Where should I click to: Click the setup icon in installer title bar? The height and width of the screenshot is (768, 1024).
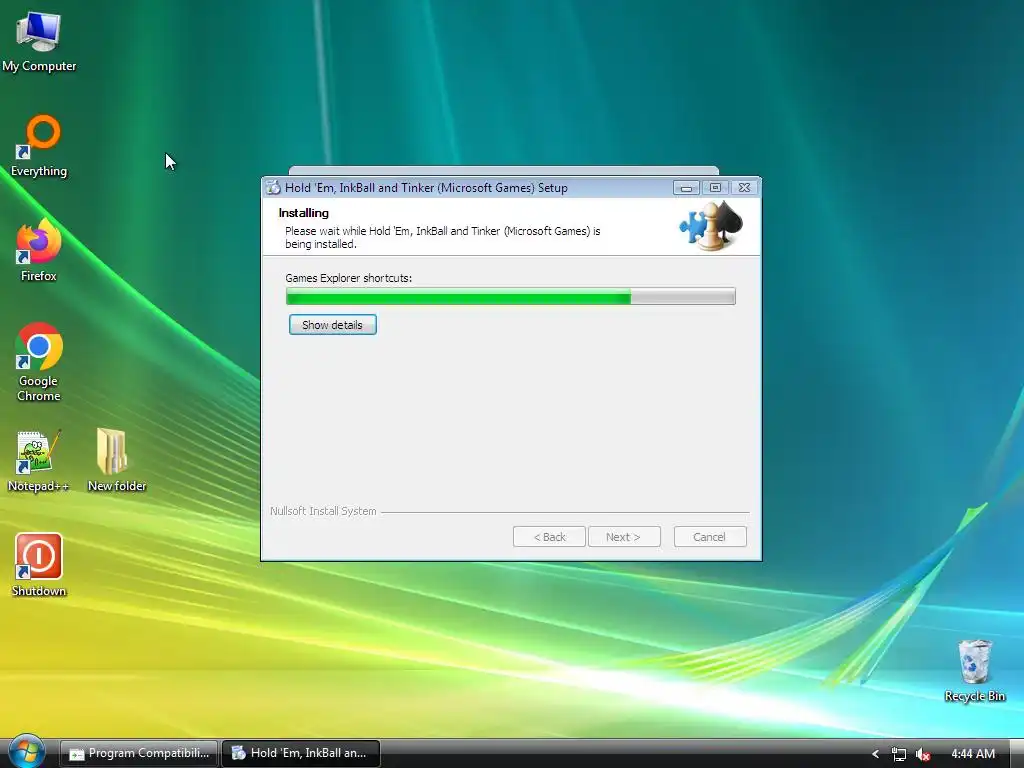(274, 188)
